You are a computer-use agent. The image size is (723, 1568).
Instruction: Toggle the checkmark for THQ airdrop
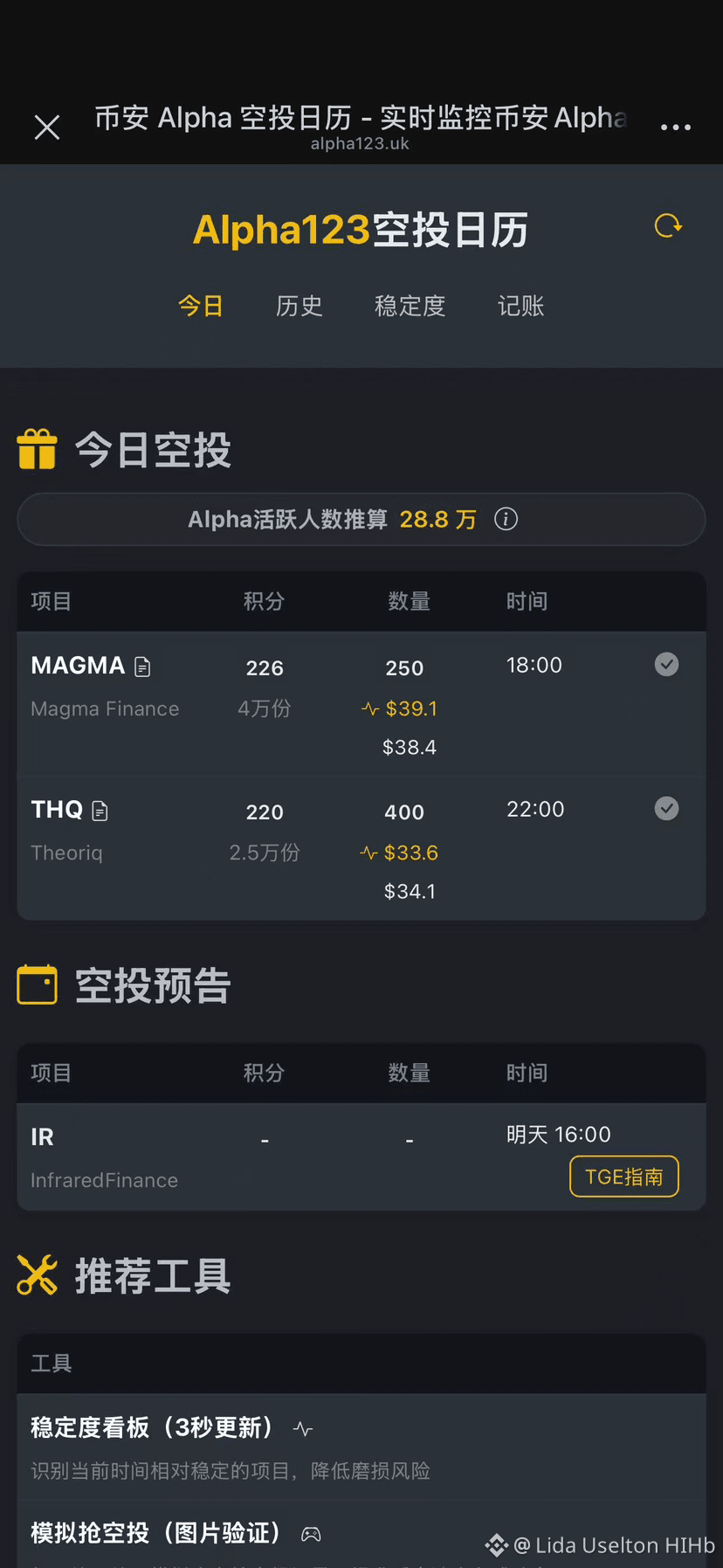pos(666,809)
